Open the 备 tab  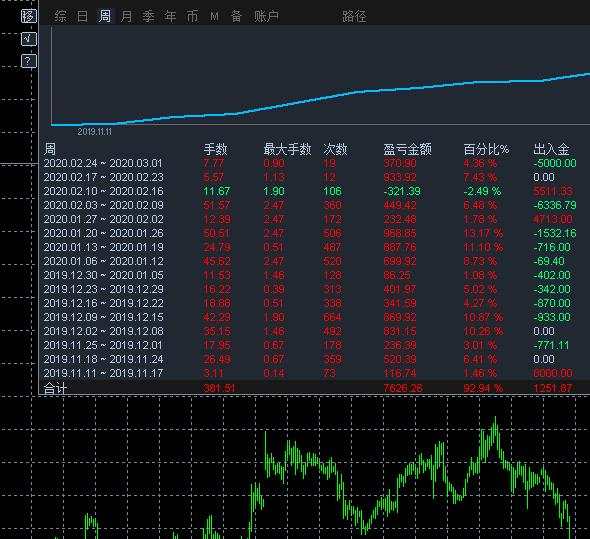coord(236,16)
